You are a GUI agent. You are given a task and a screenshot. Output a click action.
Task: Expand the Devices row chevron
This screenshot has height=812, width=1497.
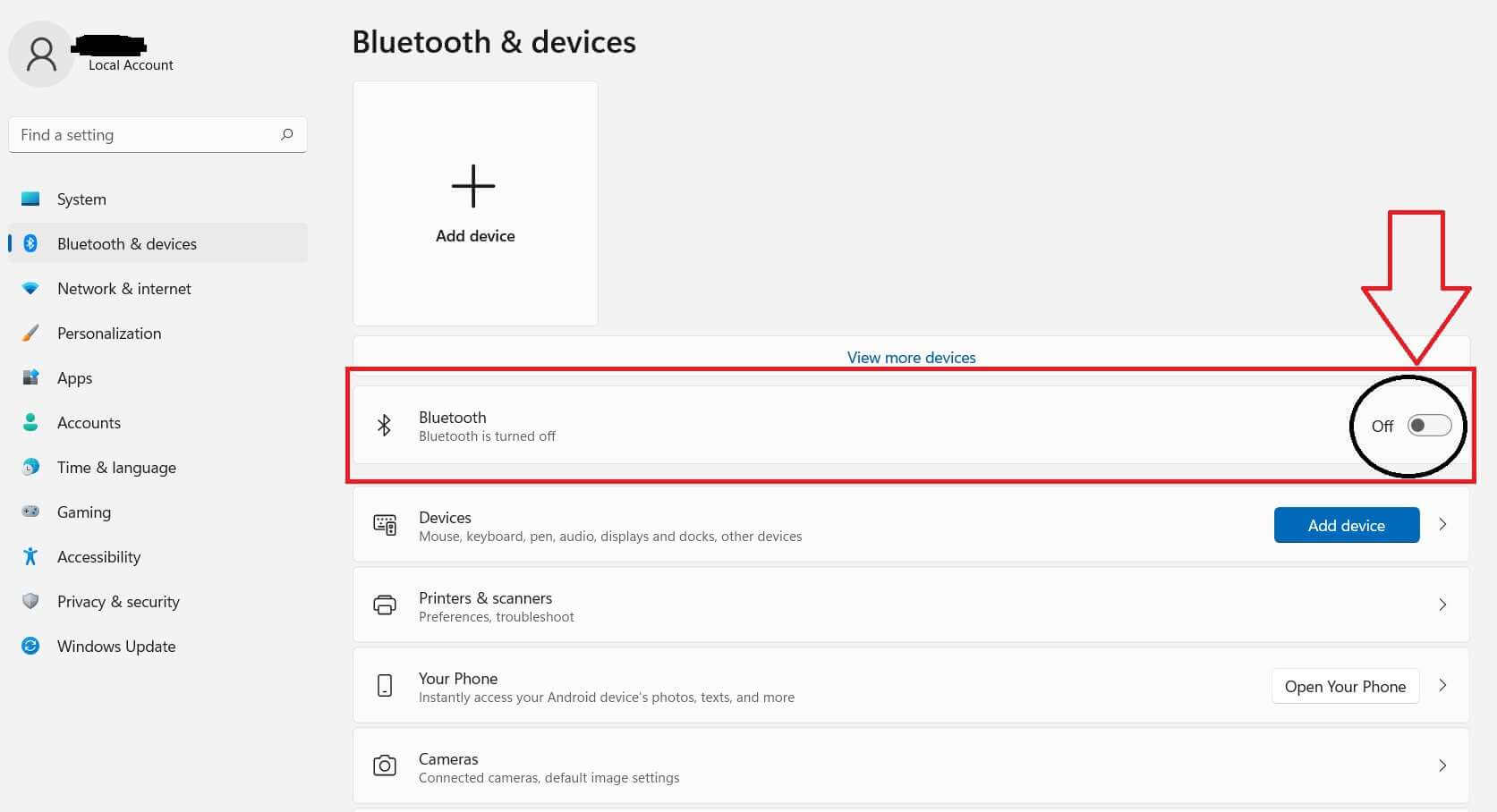pyautogui.click(x=1442, y=525)
